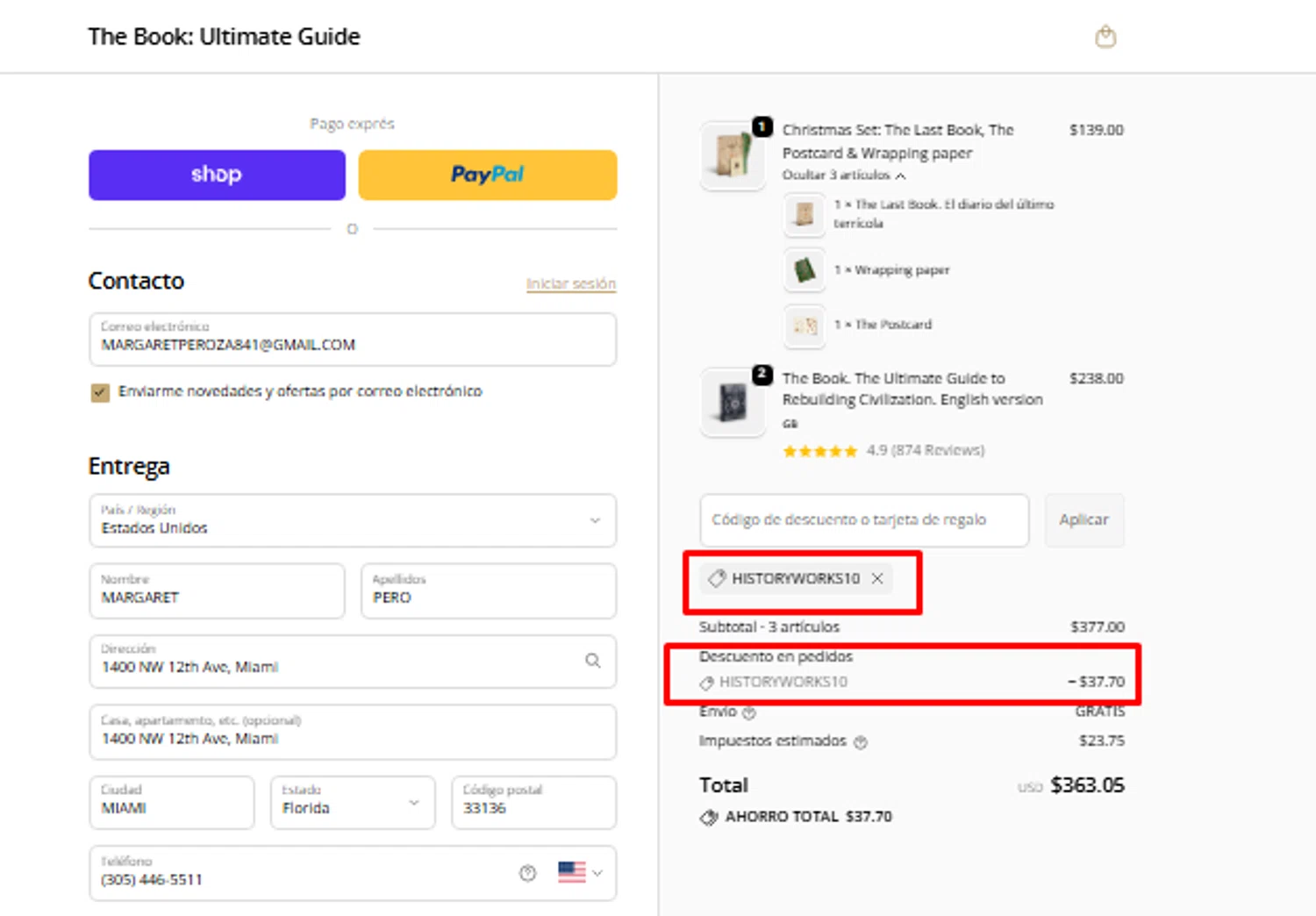Click the Christmas Set product thumbnail

(732, 155)
